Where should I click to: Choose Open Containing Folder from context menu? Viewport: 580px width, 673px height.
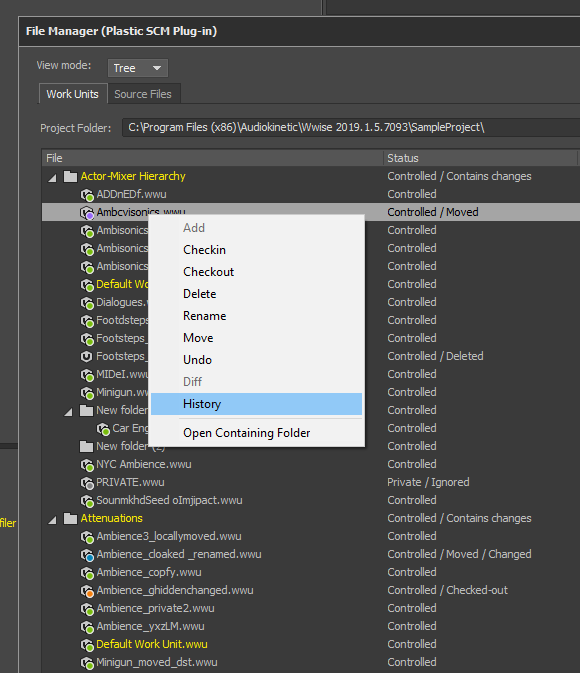(256, 433)
